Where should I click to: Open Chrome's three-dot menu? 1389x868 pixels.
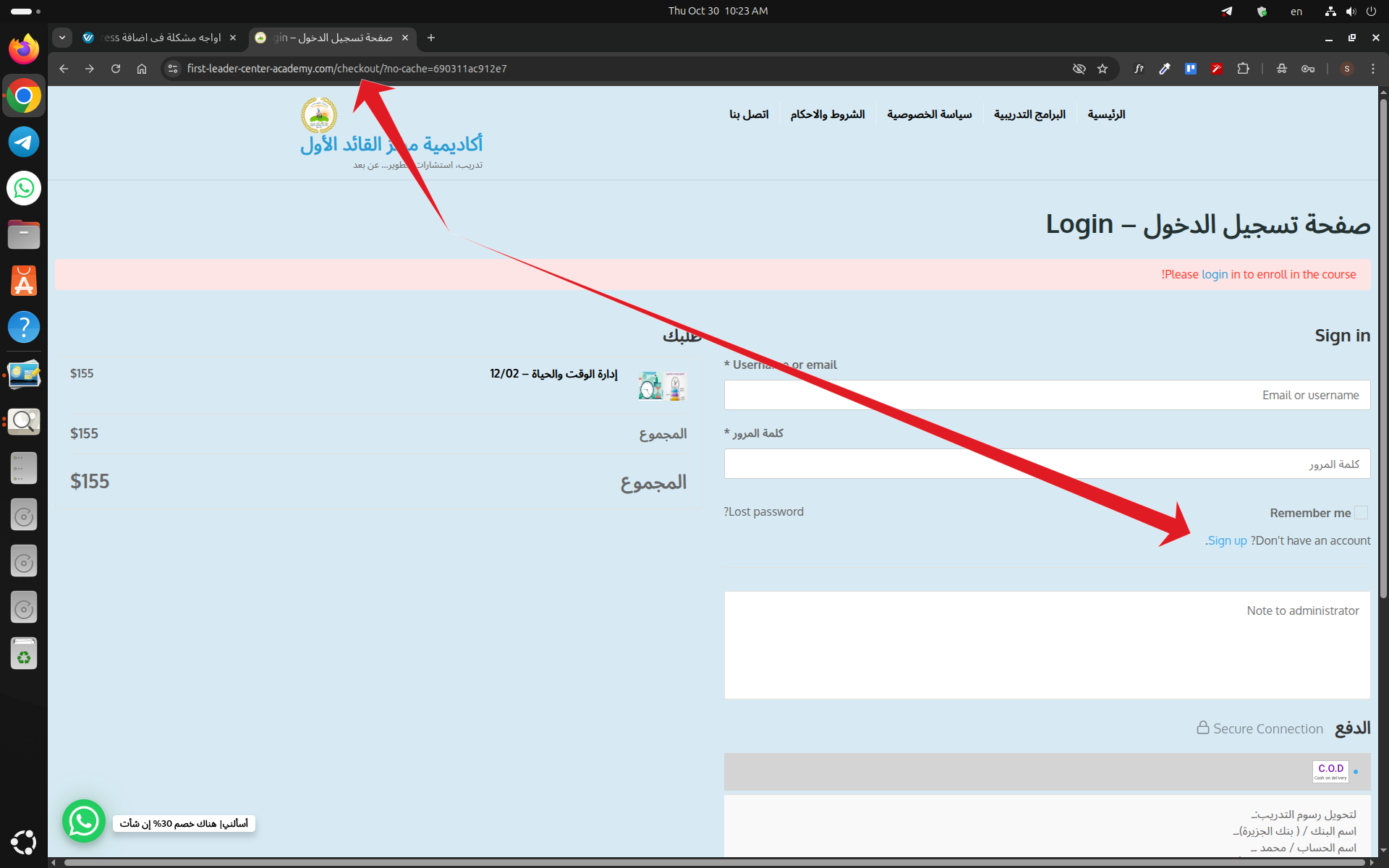[x=1372, y=69]
